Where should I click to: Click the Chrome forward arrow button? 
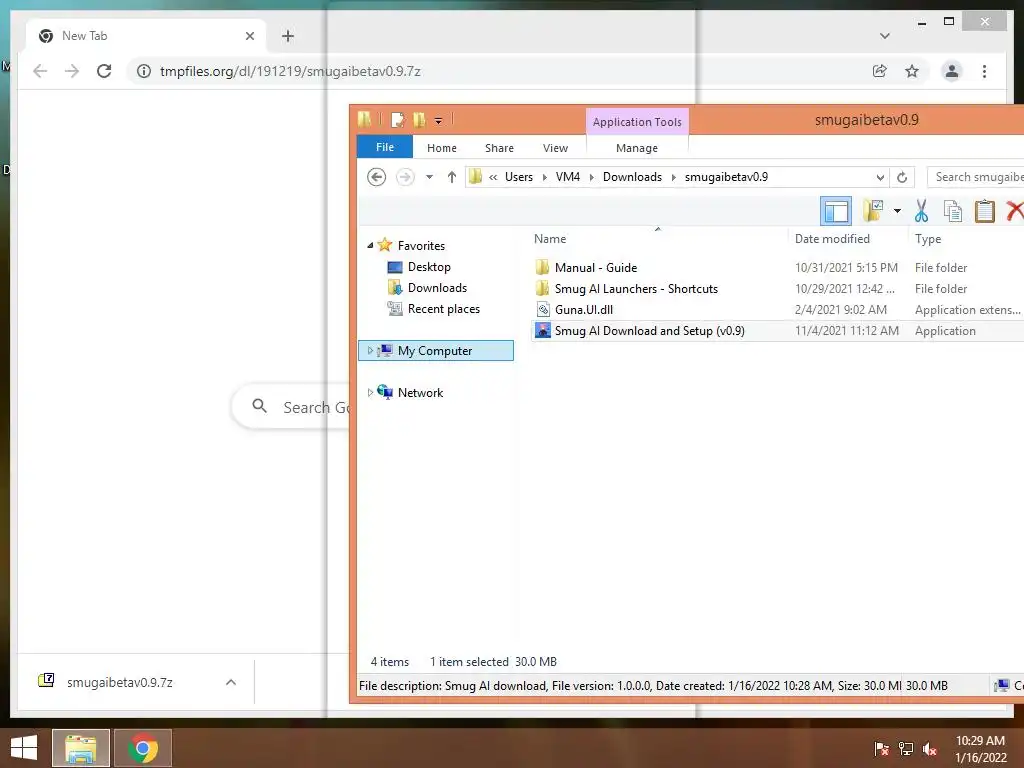[72, 71]
